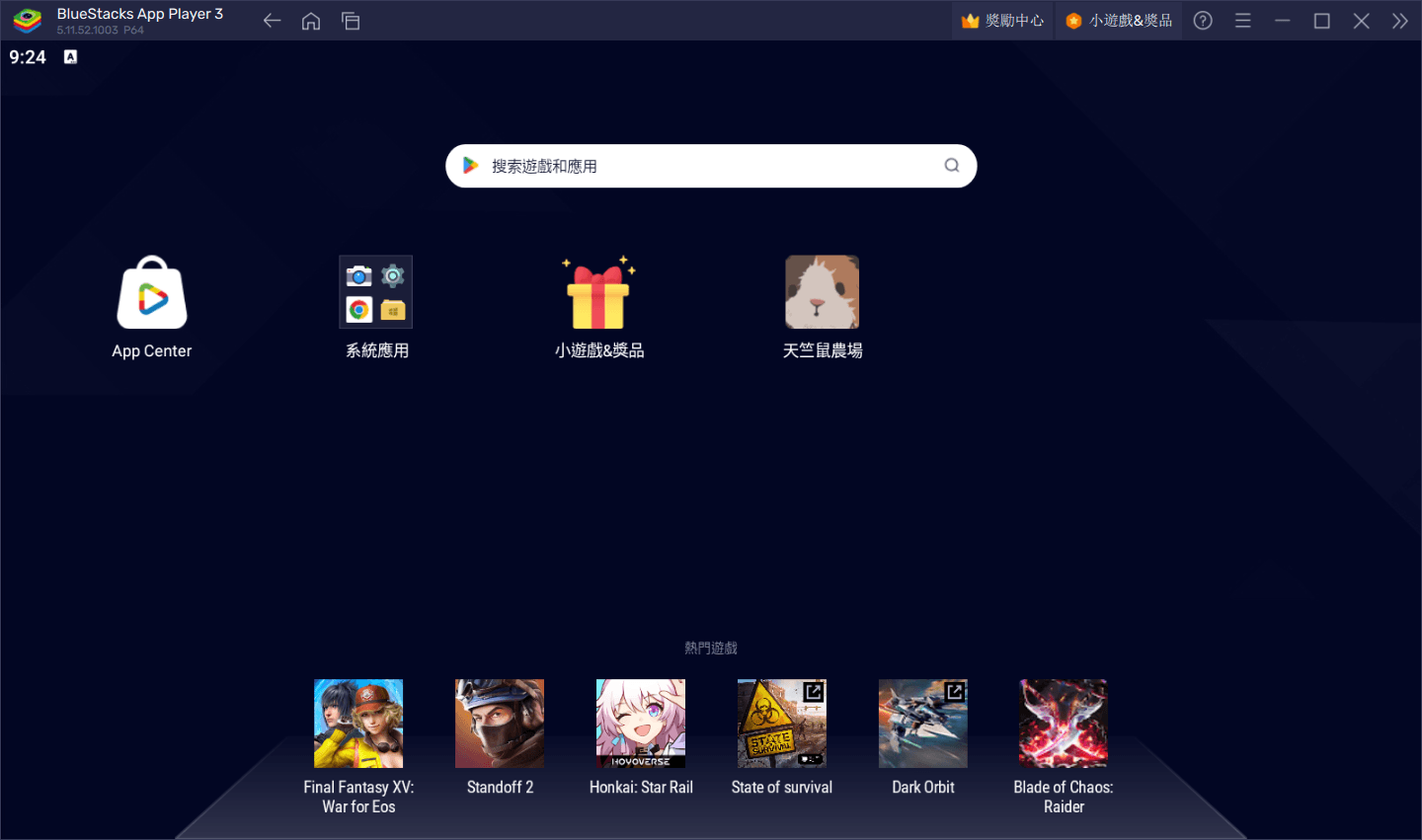The image size is (1422, 840).
Task: Click the magnifier search icon
Action: [x=952, y=166]
